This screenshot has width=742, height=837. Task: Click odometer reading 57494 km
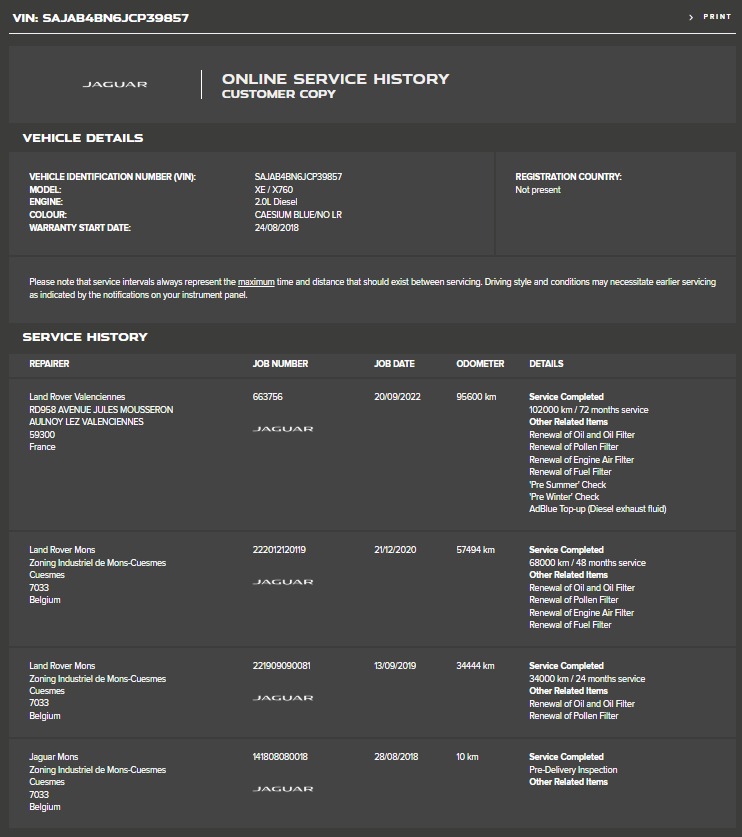tap(476, 549)
